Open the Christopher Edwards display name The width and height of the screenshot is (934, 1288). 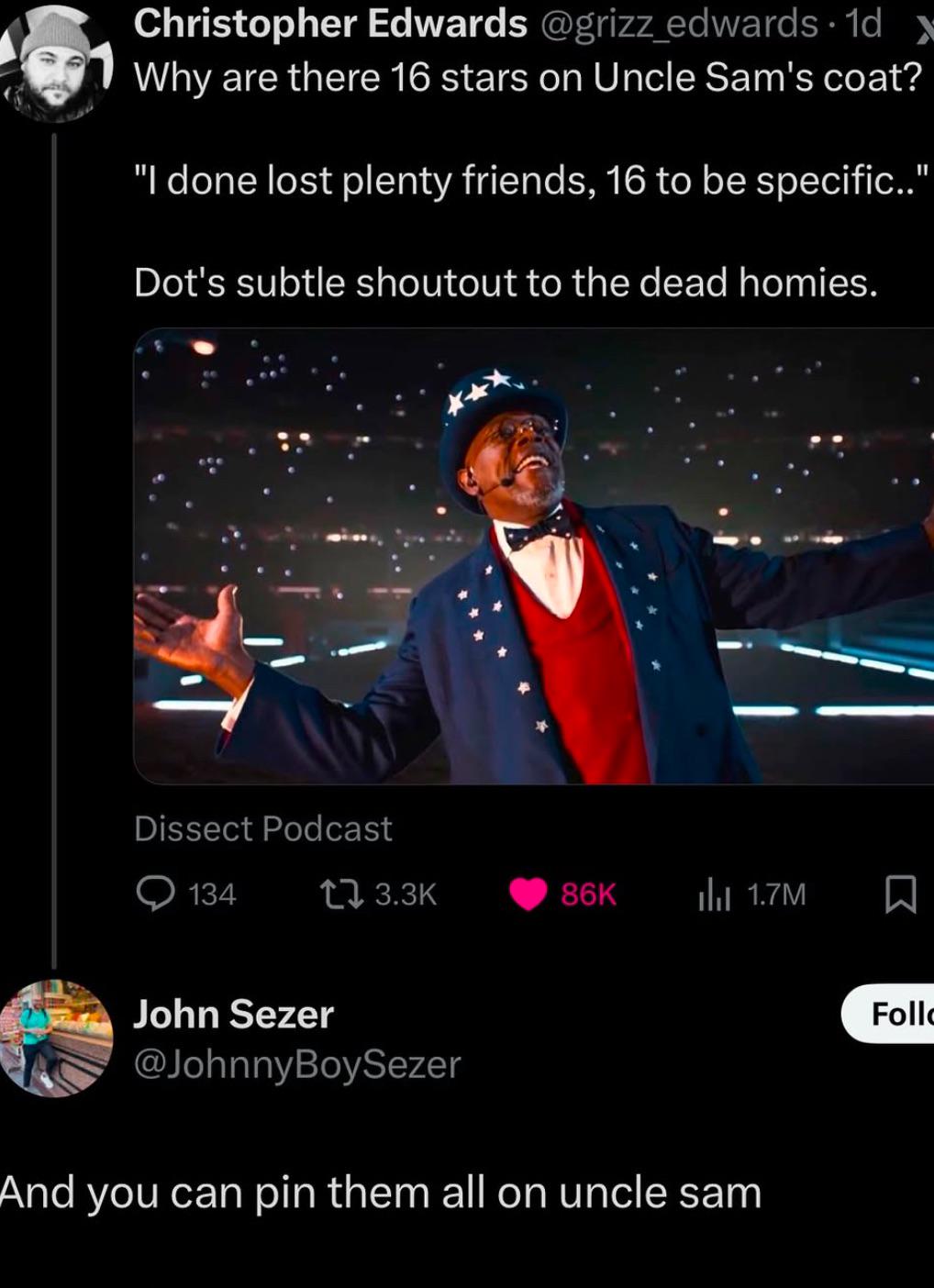pos(330,24)
